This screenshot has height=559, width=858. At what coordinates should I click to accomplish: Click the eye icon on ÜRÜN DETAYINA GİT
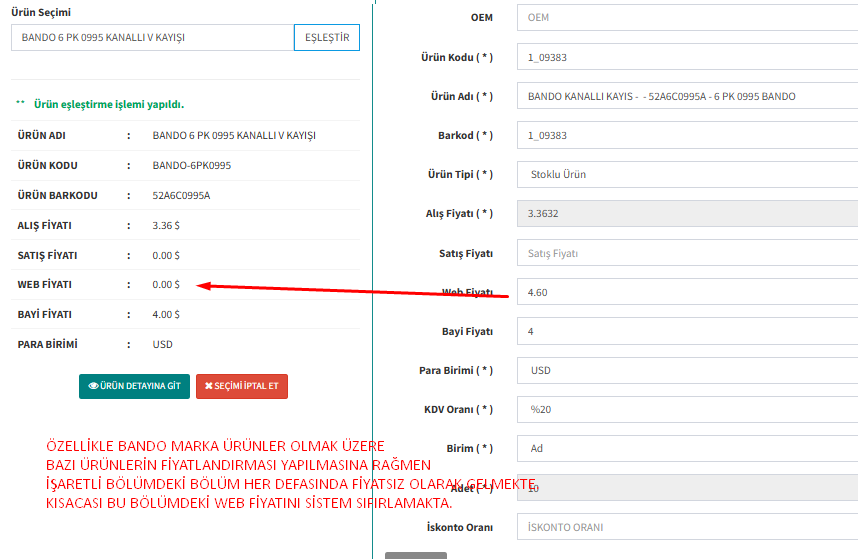pyautogui.click(x=93, y=386)
